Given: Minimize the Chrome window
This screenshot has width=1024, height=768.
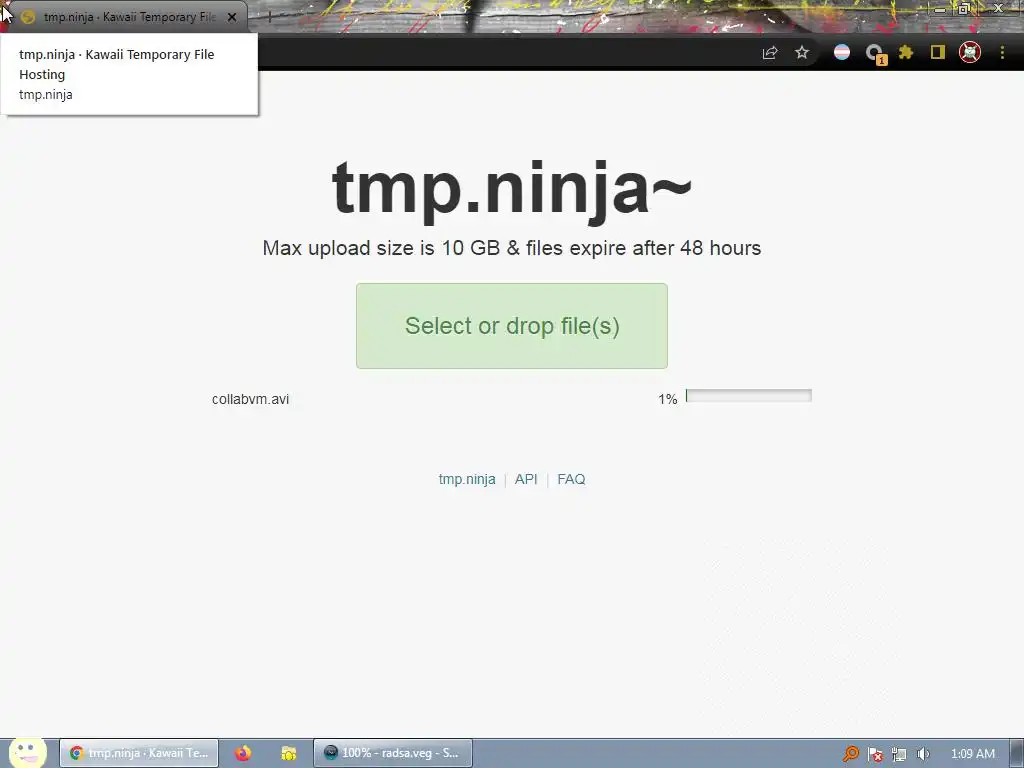Looking at the screenshot, I should [939, 8].
